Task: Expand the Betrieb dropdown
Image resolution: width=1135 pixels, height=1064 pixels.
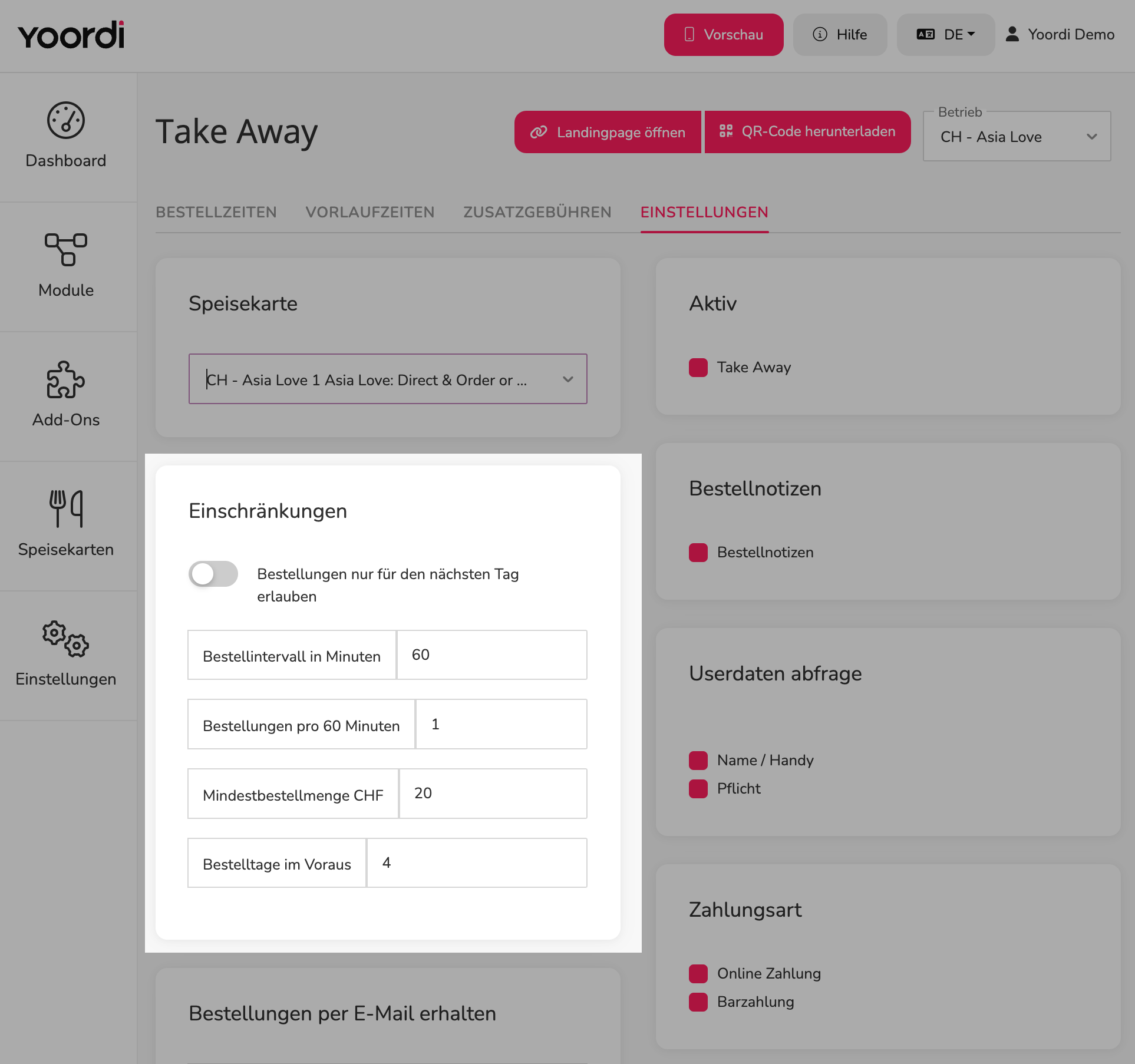Action: [1017, 137]
